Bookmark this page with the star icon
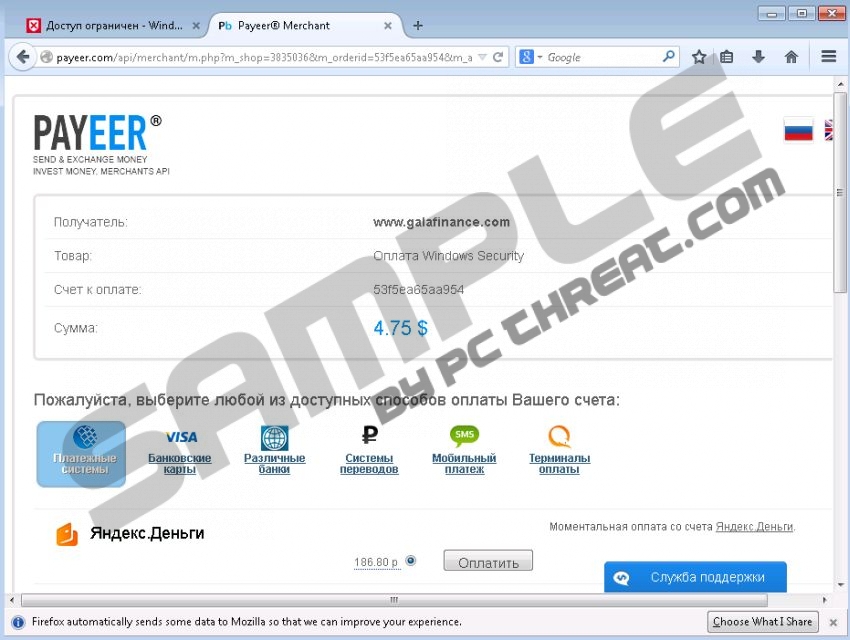The width and height of the screenshot is (850, 640). coord(699,57)
